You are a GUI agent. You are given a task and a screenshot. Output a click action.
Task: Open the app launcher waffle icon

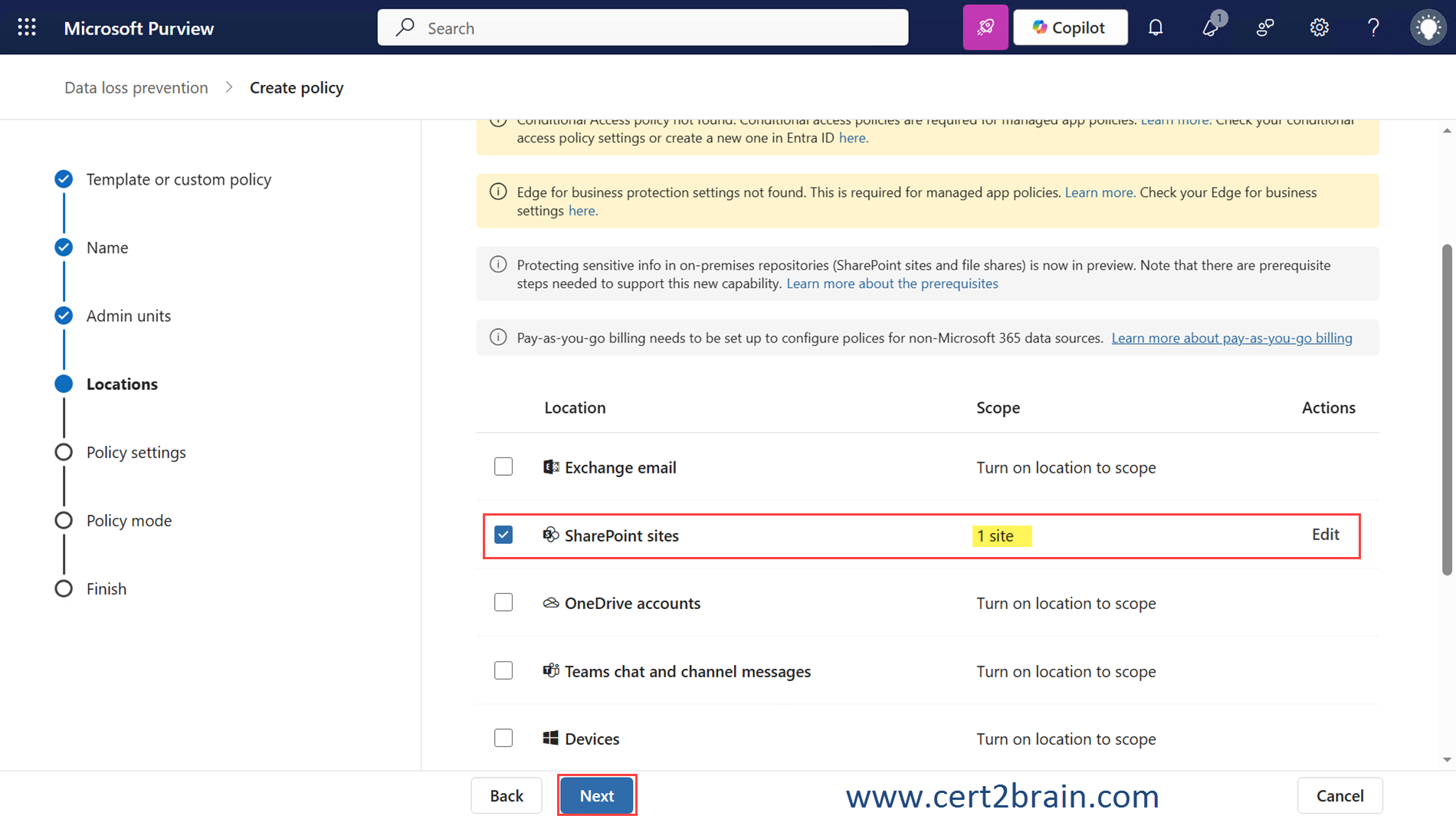click(27, 28)
